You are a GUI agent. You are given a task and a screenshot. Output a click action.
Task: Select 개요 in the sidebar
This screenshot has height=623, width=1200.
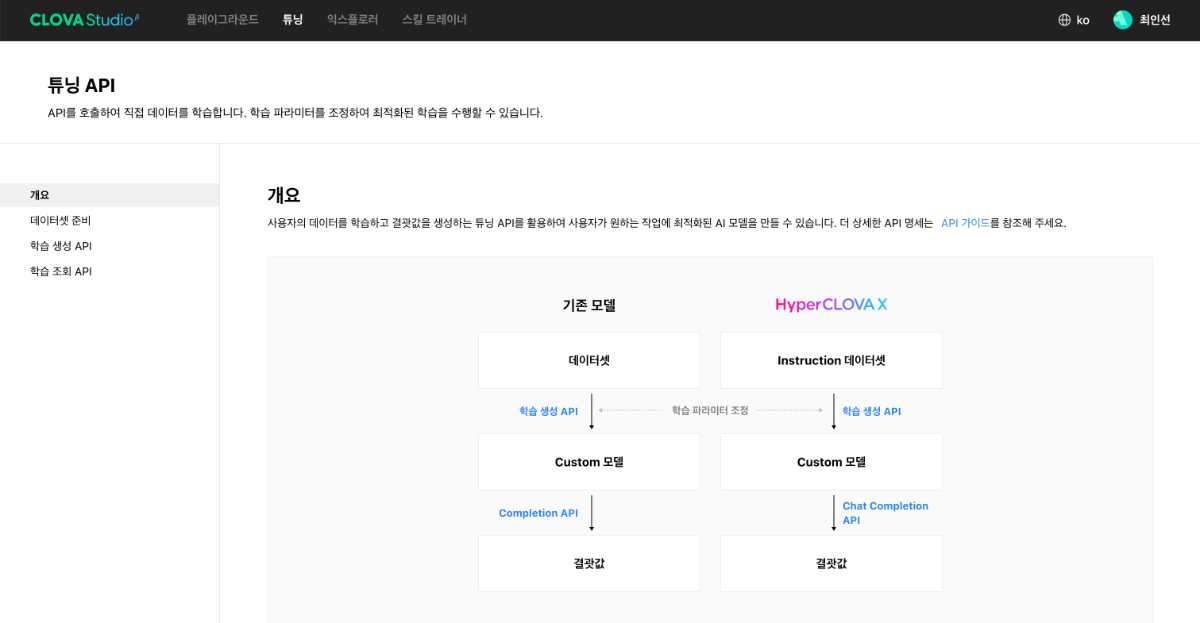click(109, 195)
